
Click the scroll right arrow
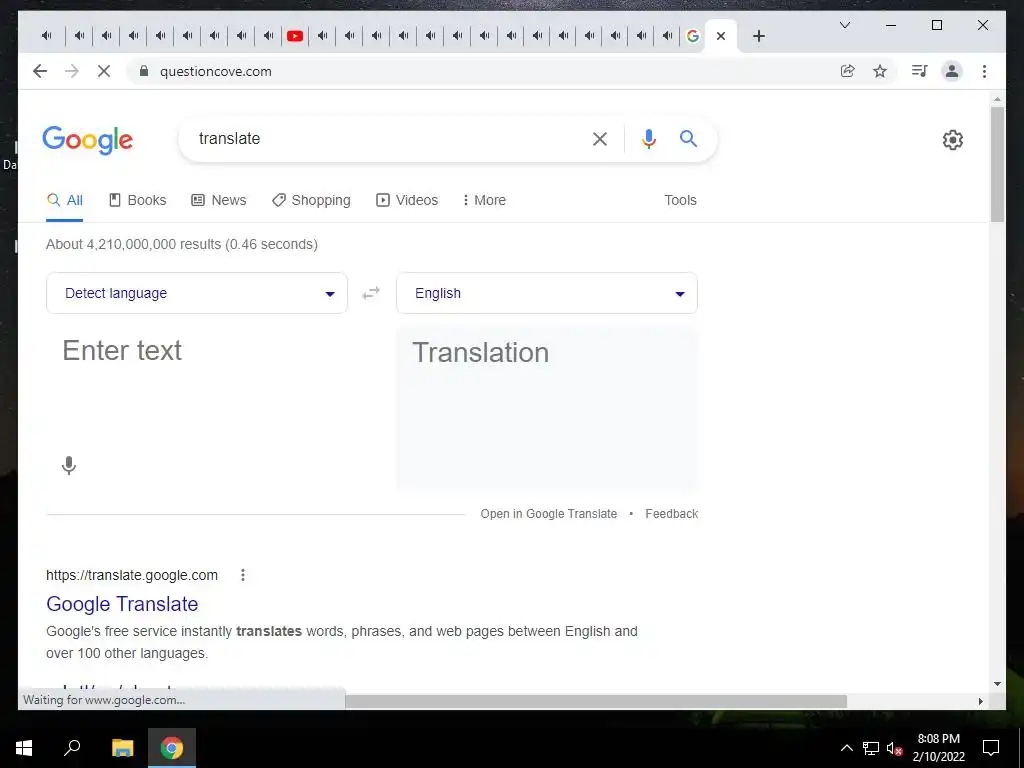[980, 701]
